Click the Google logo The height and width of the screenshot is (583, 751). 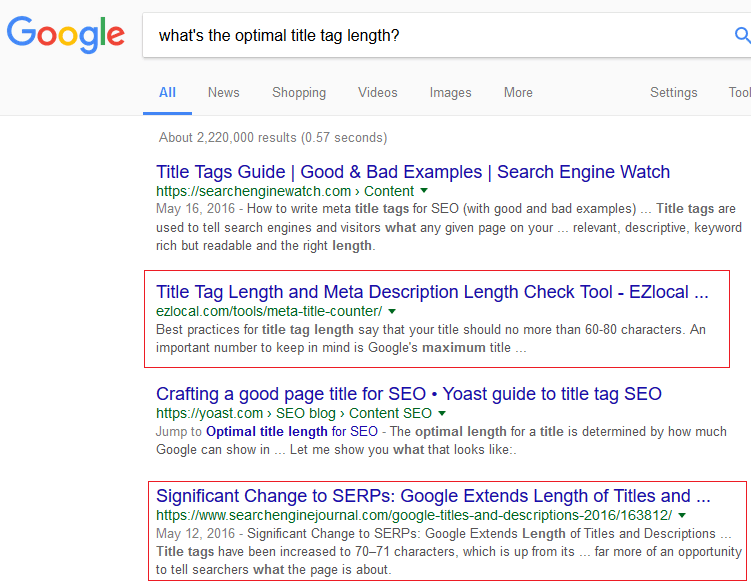(x=66, y=34)
